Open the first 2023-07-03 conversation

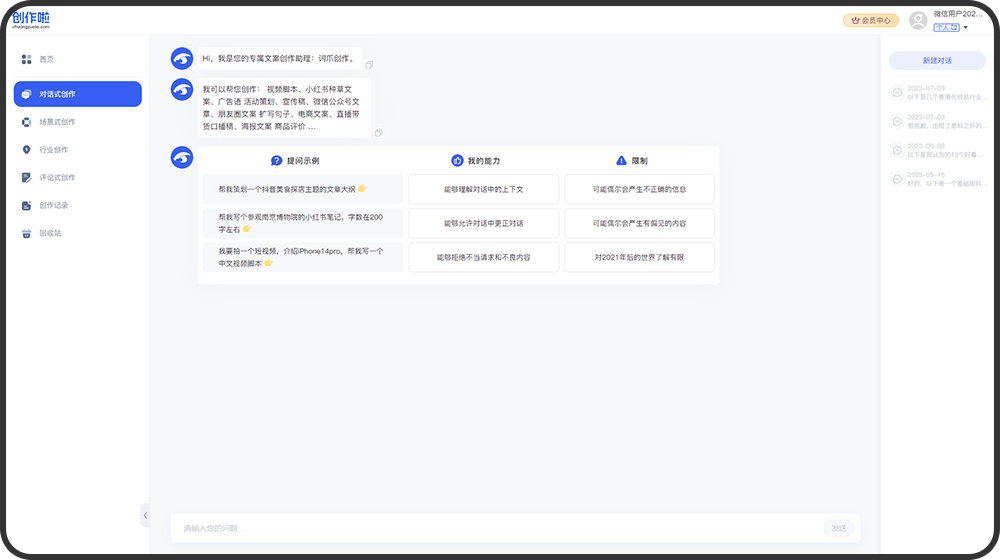tap(938, 93)
